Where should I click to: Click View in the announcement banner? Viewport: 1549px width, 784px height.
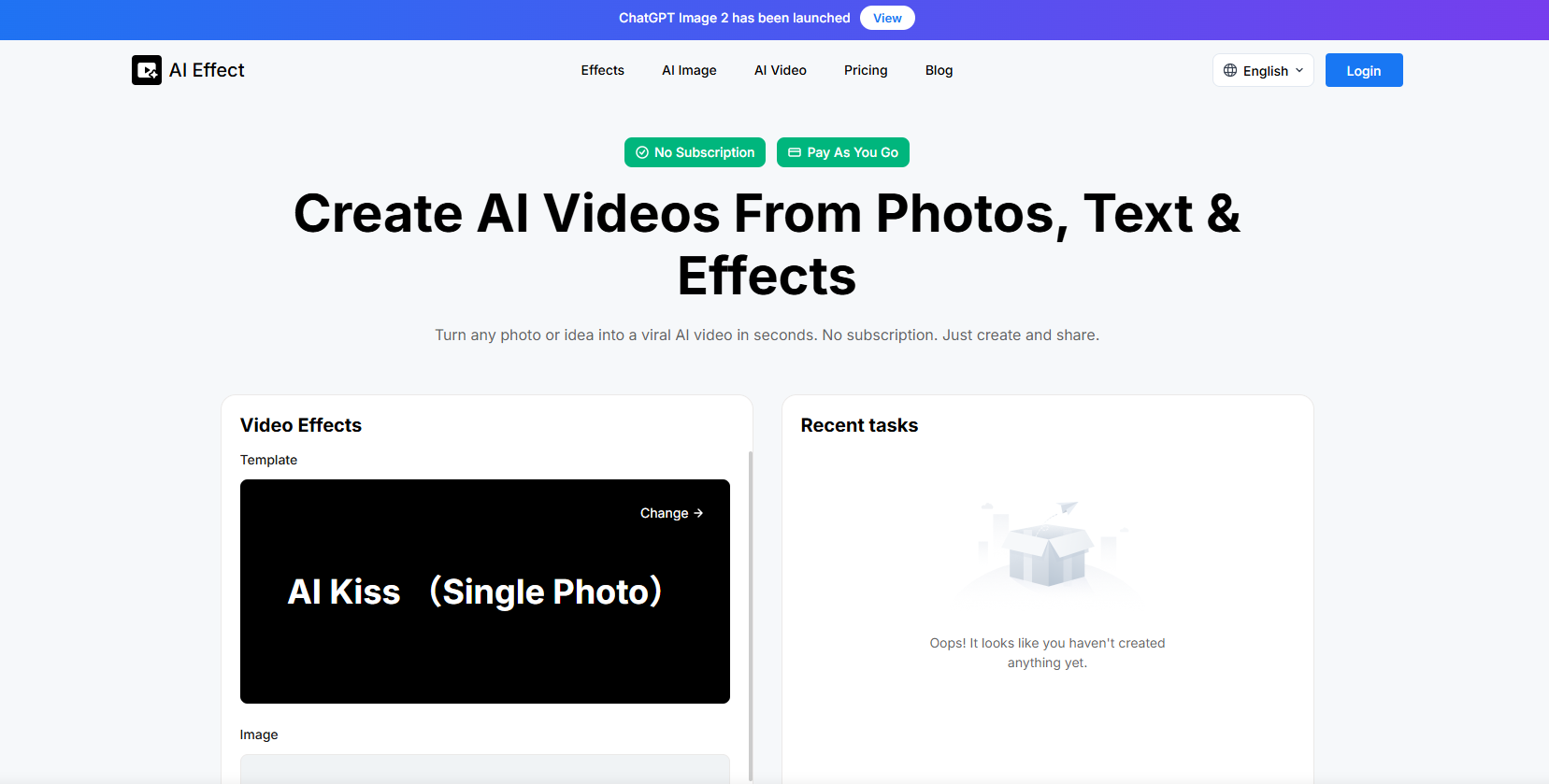(887, 18)
